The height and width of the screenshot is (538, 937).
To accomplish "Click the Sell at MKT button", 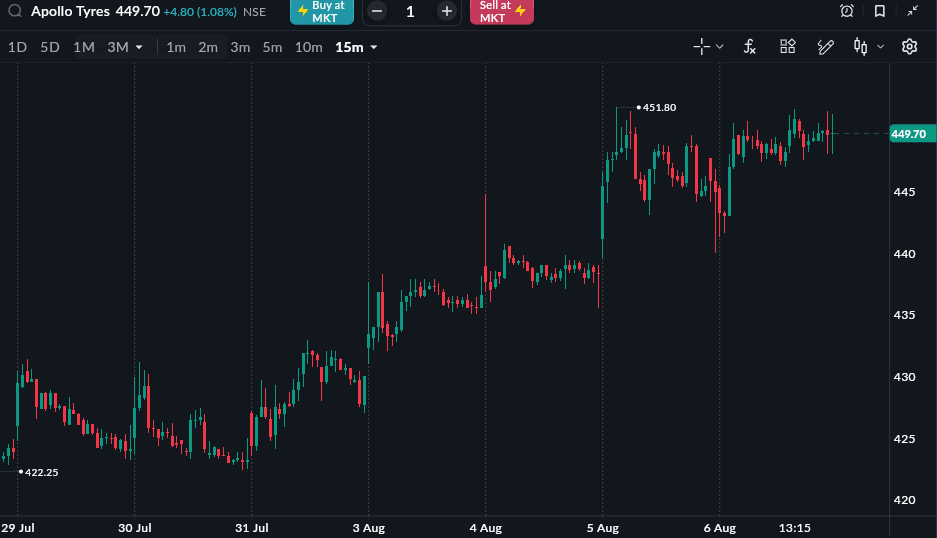I will point(502,11).
